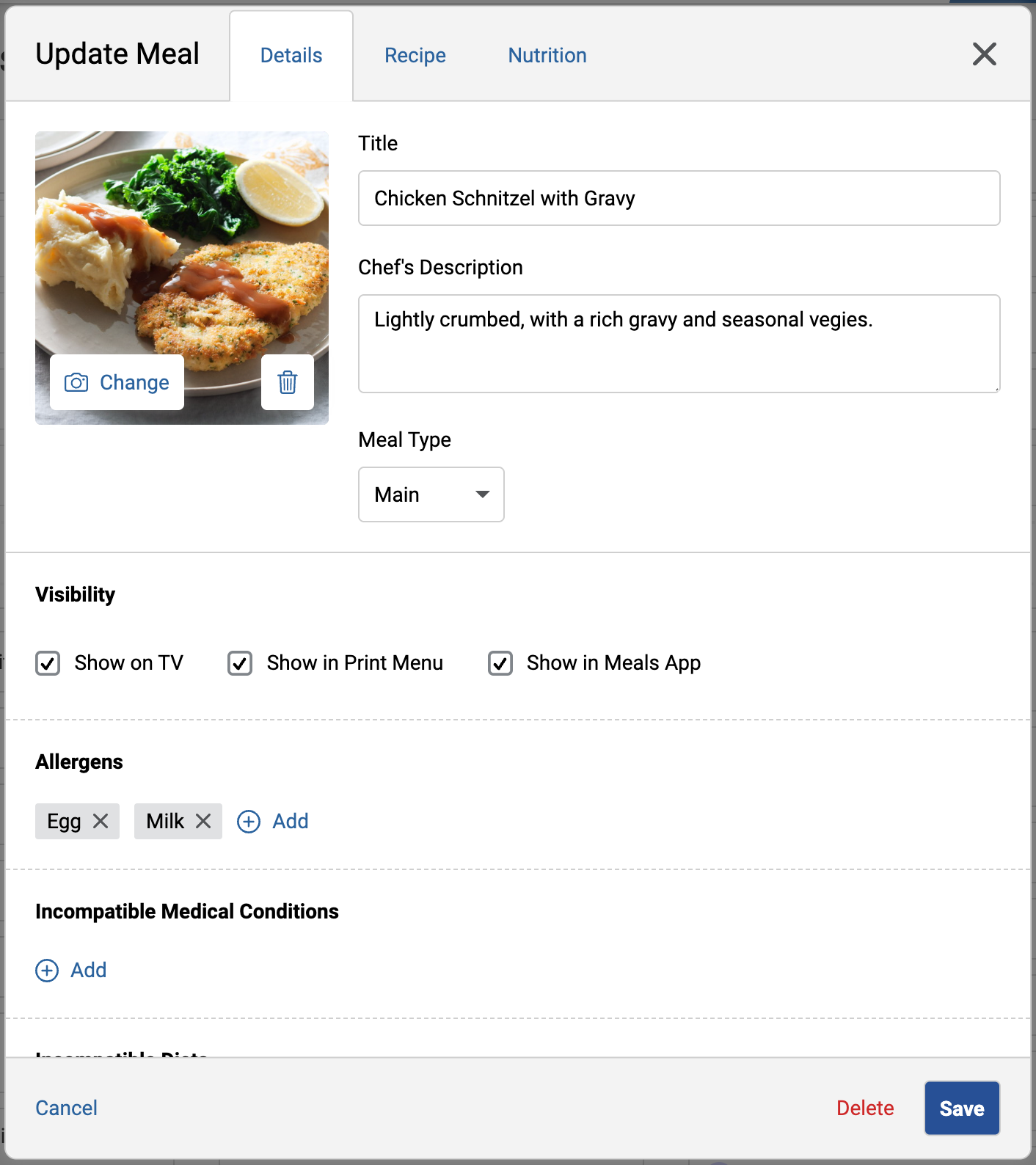This screenshot has height=1165, width=1036.
Task: Cancel the meal update
Action: (67, 1108)
